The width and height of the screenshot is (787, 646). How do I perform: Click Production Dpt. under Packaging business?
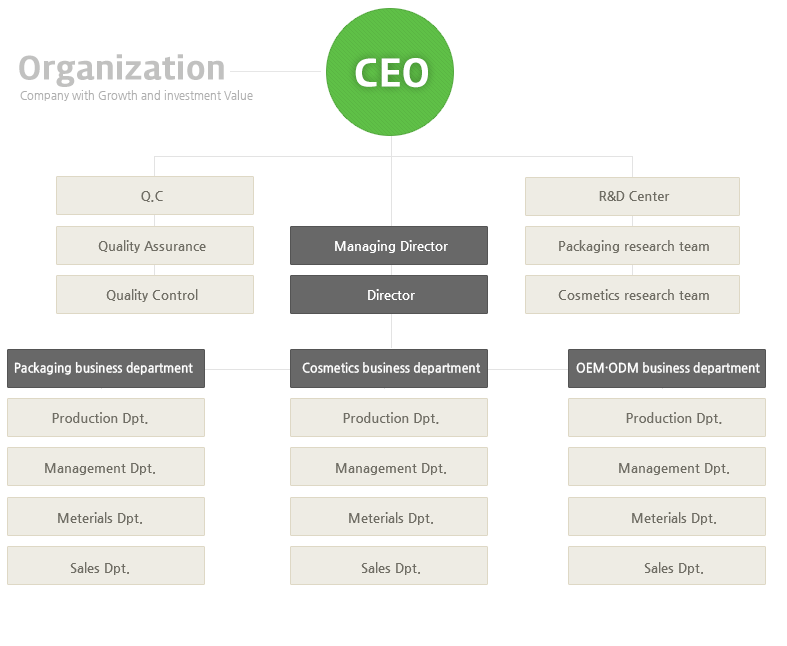(106, 418)
